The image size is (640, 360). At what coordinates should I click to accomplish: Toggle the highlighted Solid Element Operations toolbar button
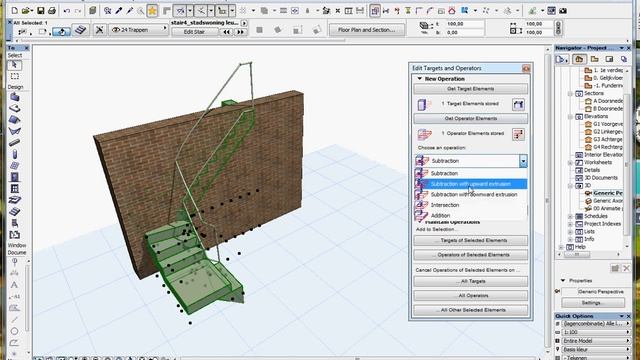coord(375,11)
